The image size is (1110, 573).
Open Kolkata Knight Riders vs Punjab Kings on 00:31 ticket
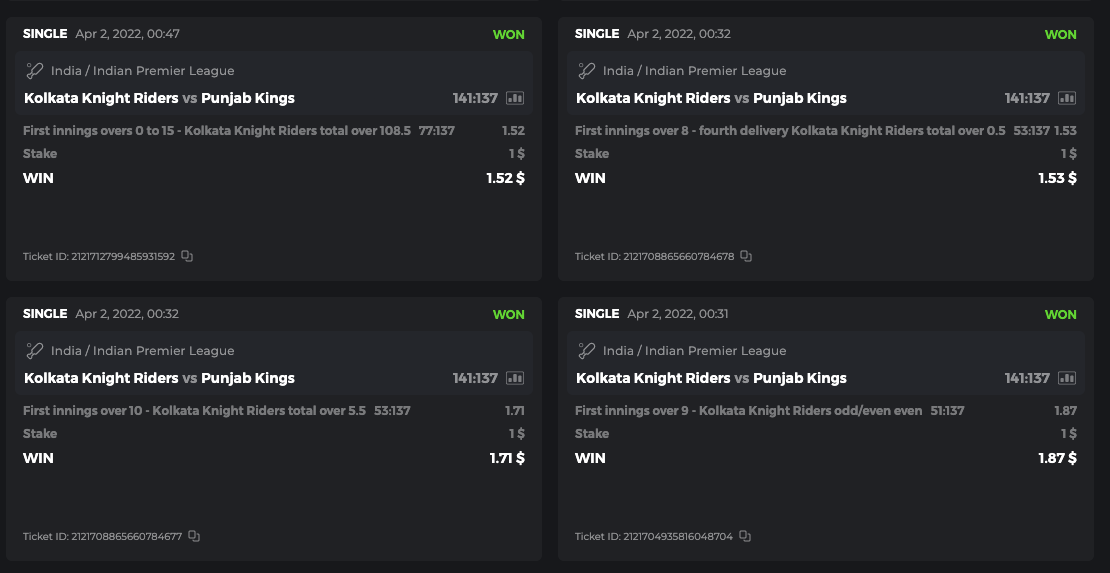(711, 378)
